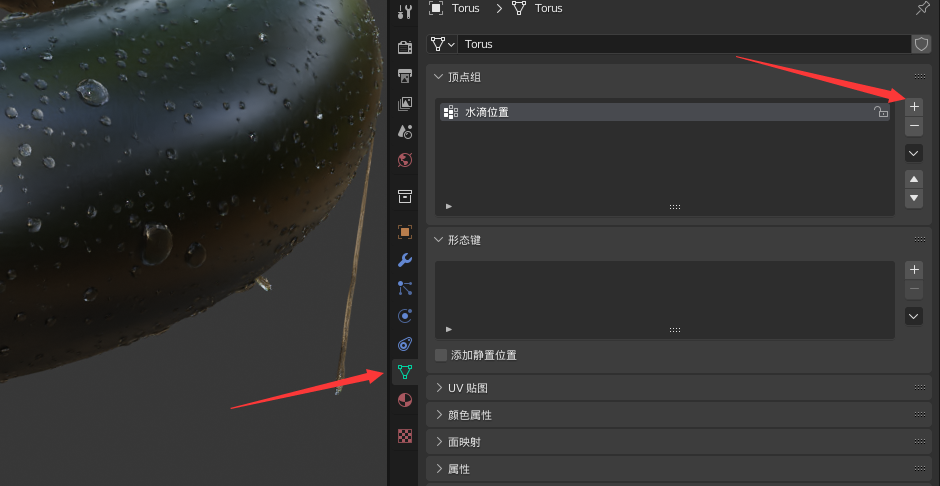Screen dimensions: 940x486
Task: Open the Object Data properties tab
Action: pos(404,372)
